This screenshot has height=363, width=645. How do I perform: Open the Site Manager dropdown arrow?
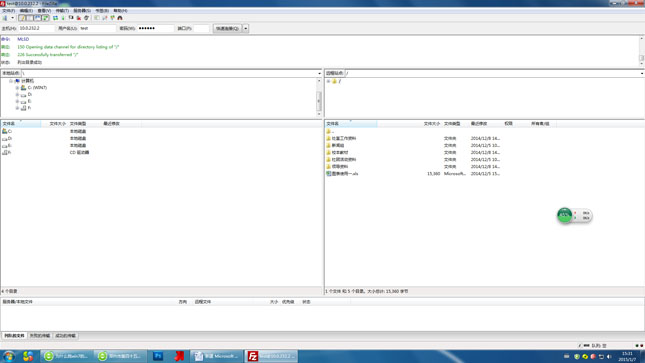(x=12, y=18)
